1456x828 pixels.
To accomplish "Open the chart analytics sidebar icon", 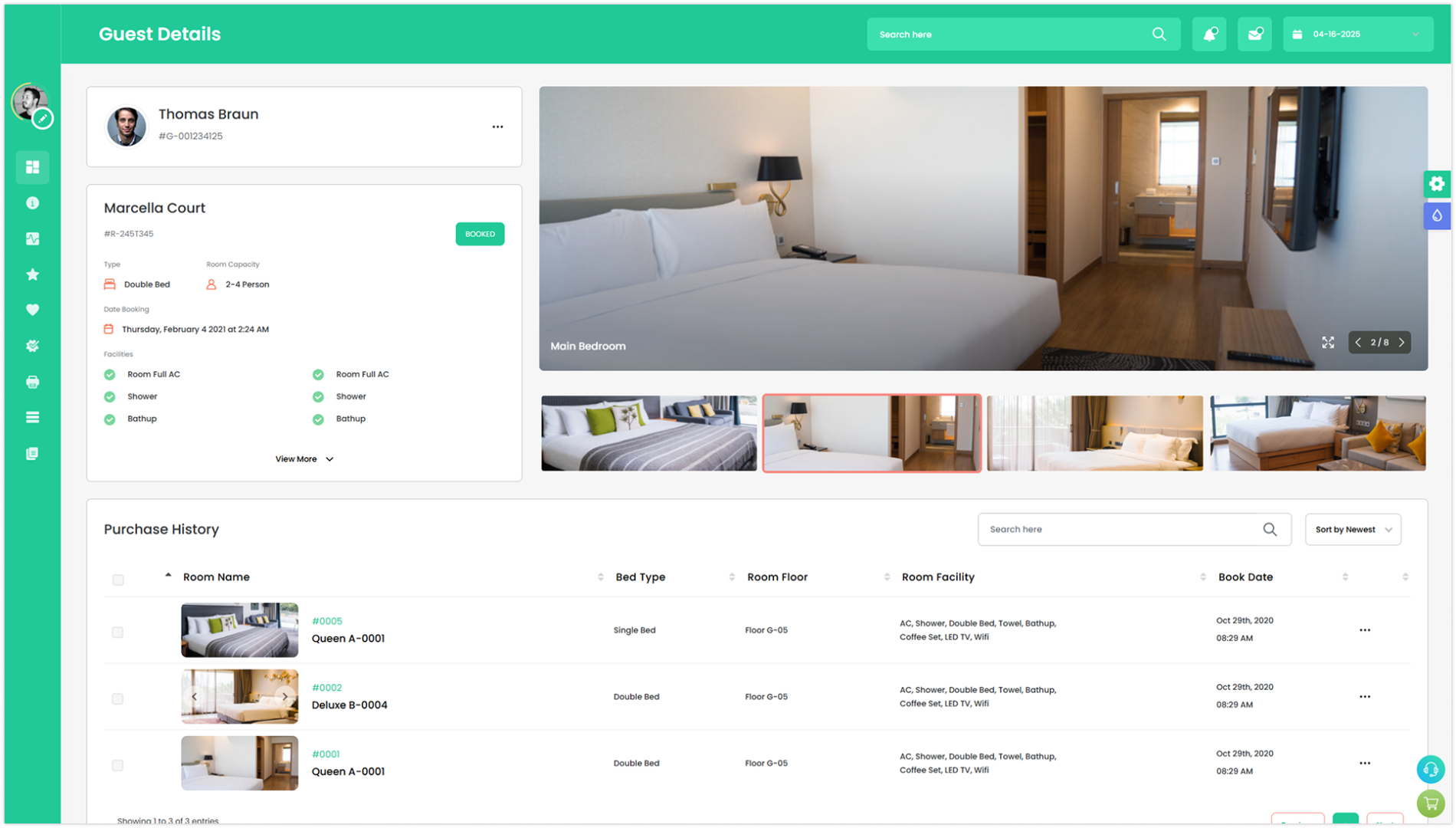I will tap(32, 239).
